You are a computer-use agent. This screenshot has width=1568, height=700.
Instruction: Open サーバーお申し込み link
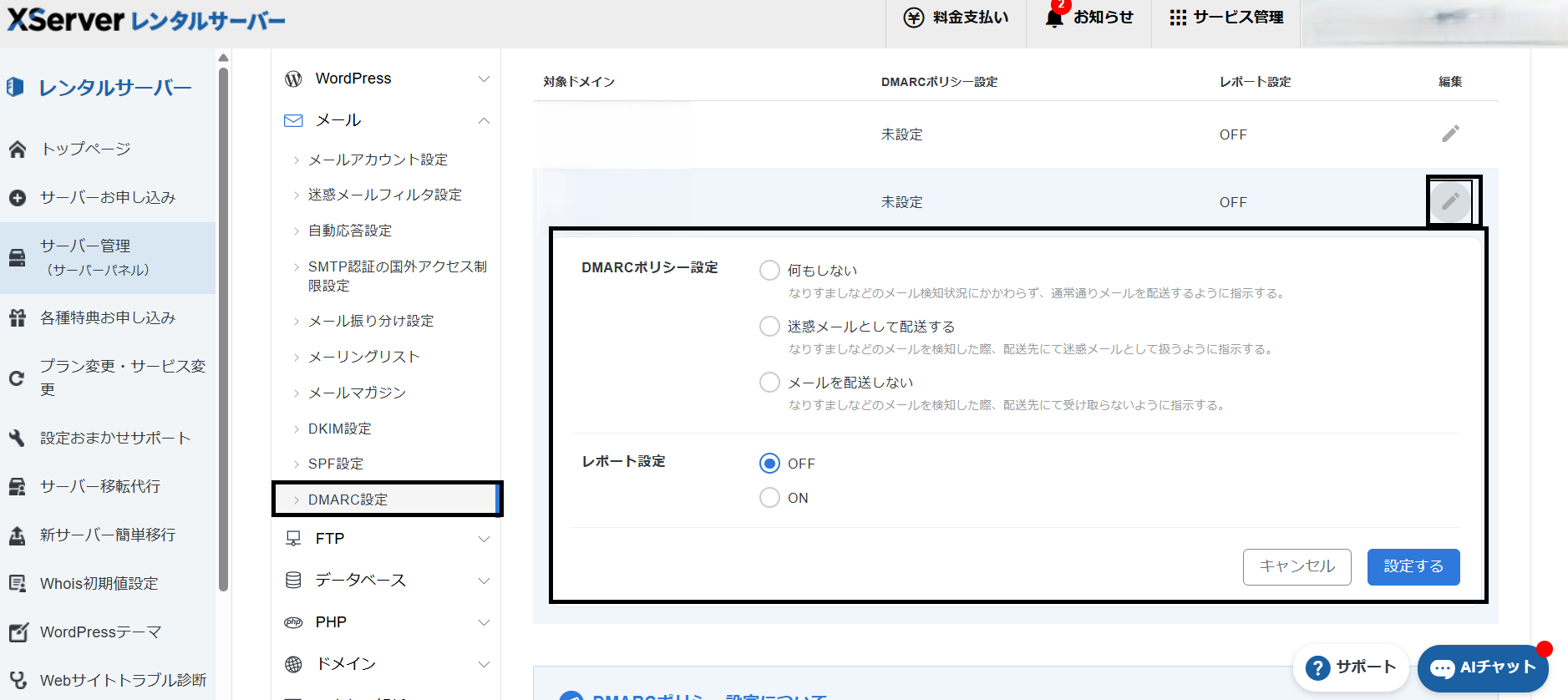(x=108, y=198)
